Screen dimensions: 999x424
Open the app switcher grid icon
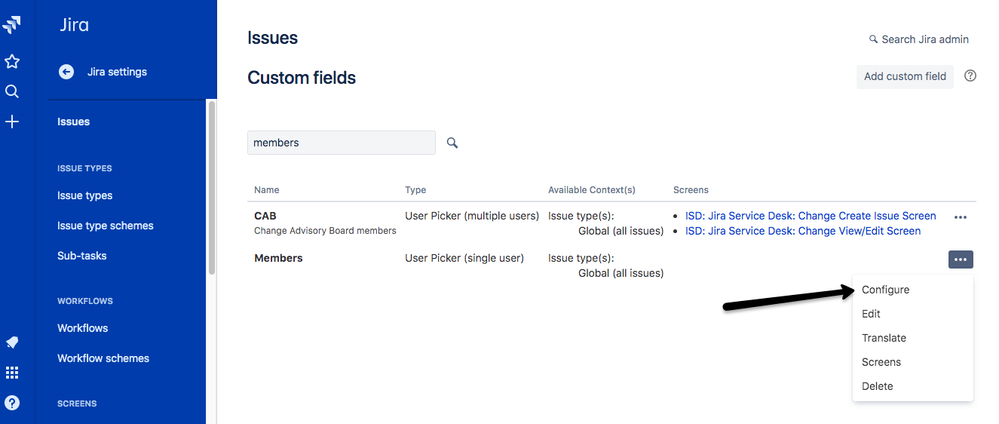click(x=11, y=372)
